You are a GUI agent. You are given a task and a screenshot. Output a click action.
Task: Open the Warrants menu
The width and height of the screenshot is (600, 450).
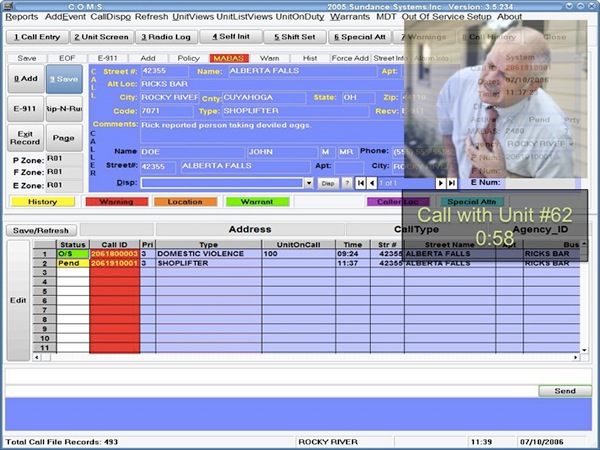point(350,17)
